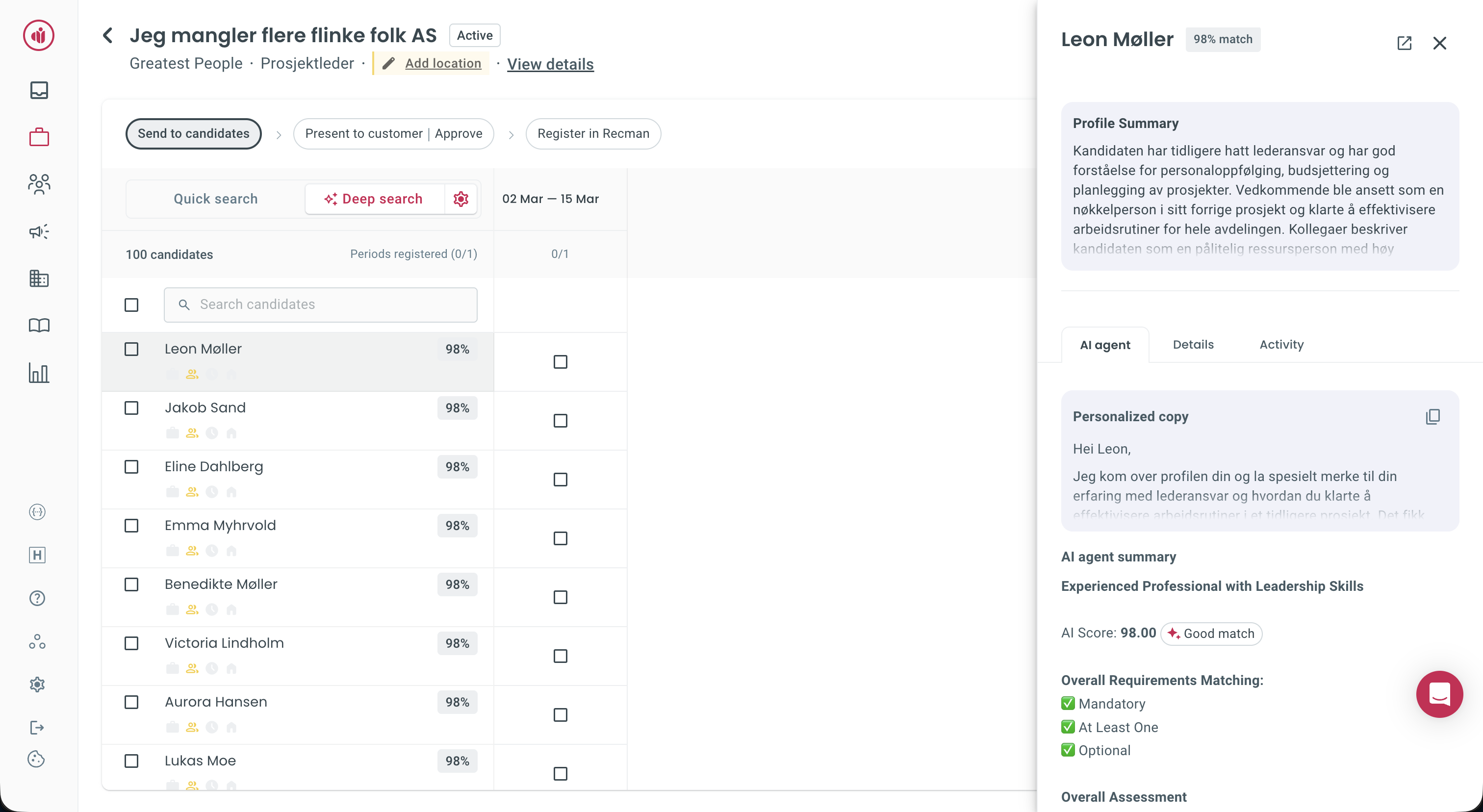Image resolution: width=1483 pixels, height=812 pixels.
Task: Open the support chat bubble
Action: coord(1439,694)
